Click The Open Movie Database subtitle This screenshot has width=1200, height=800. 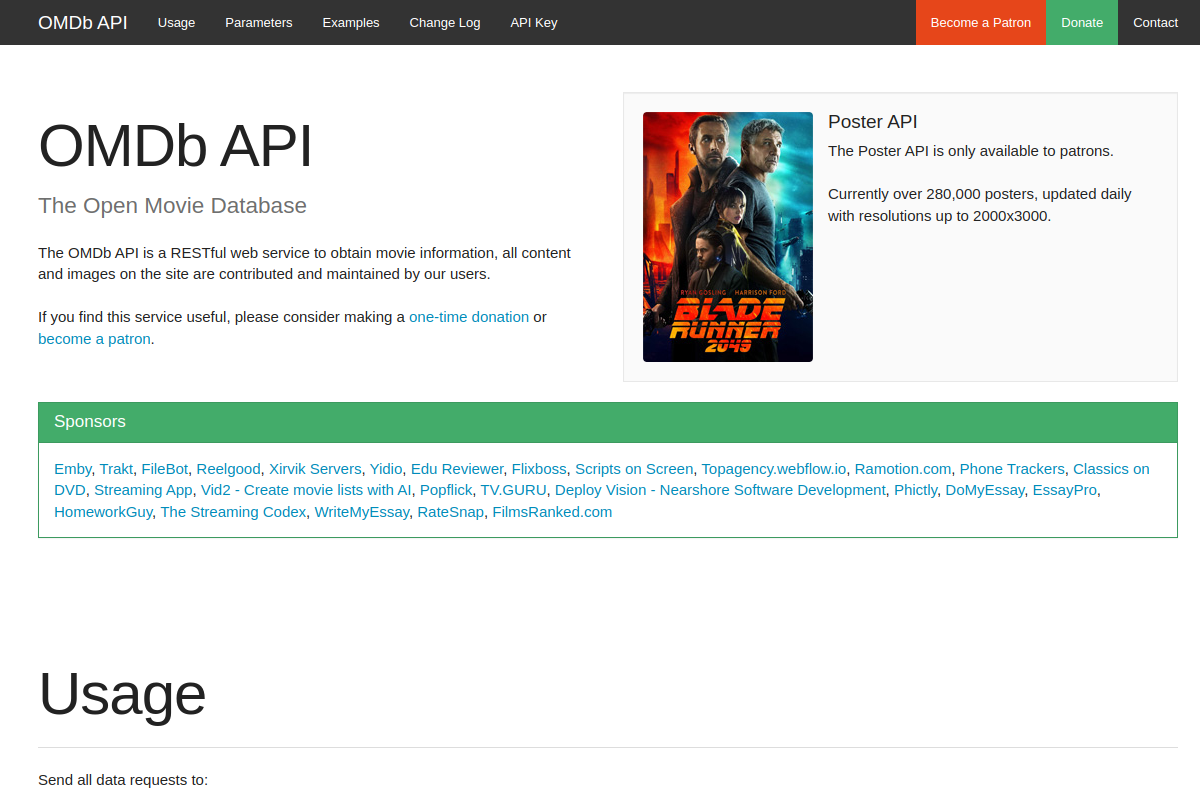click(173, 205)
